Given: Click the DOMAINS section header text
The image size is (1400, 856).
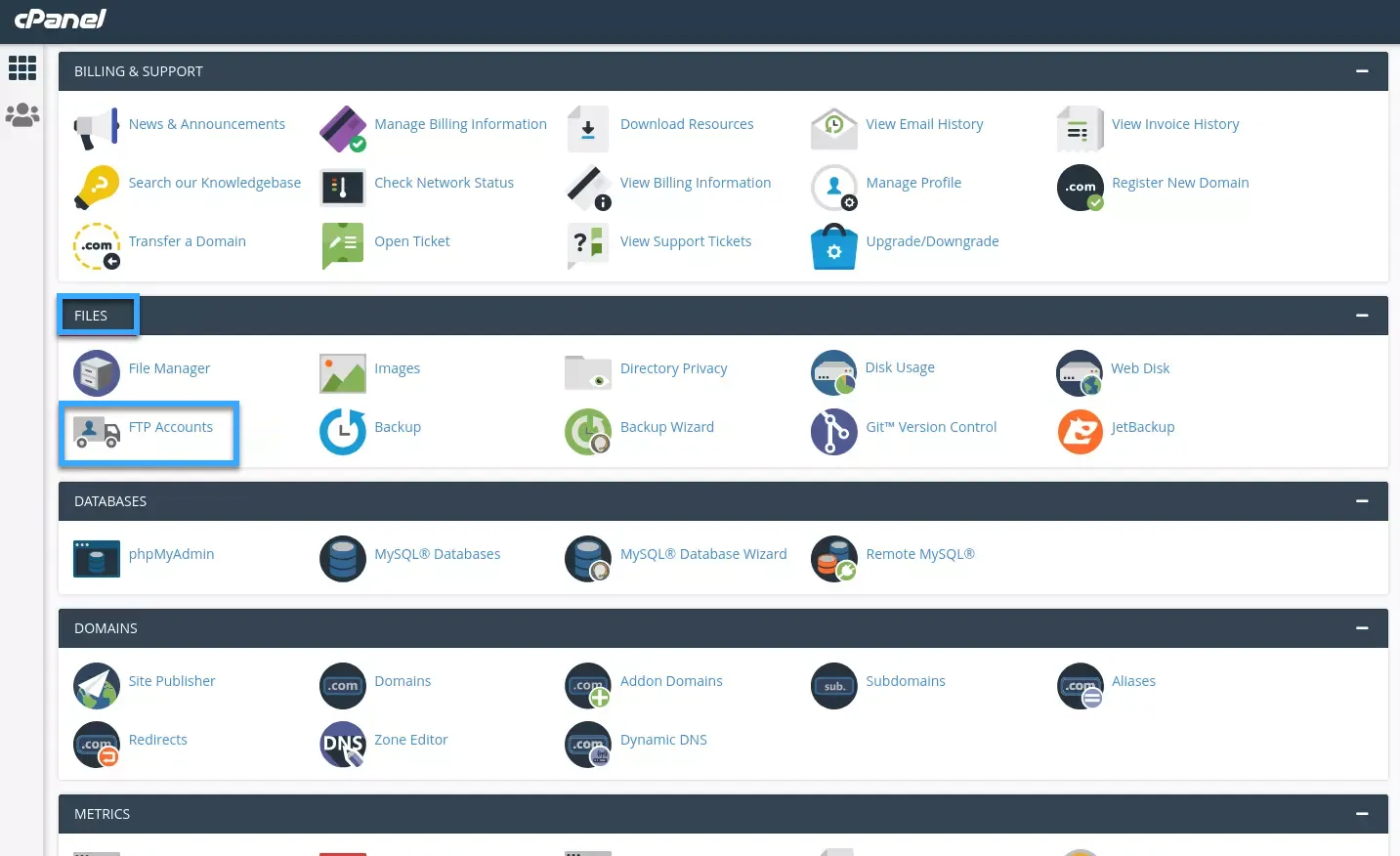Looking at the screenshot, I should click(106, 628).
